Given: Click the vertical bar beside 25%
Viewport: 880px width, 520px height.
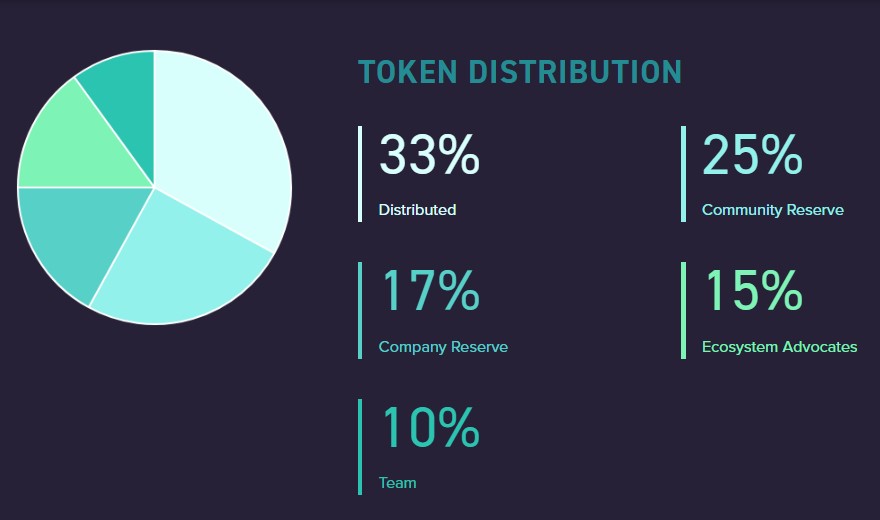Looking at the screenshot, I should [683, 174].
